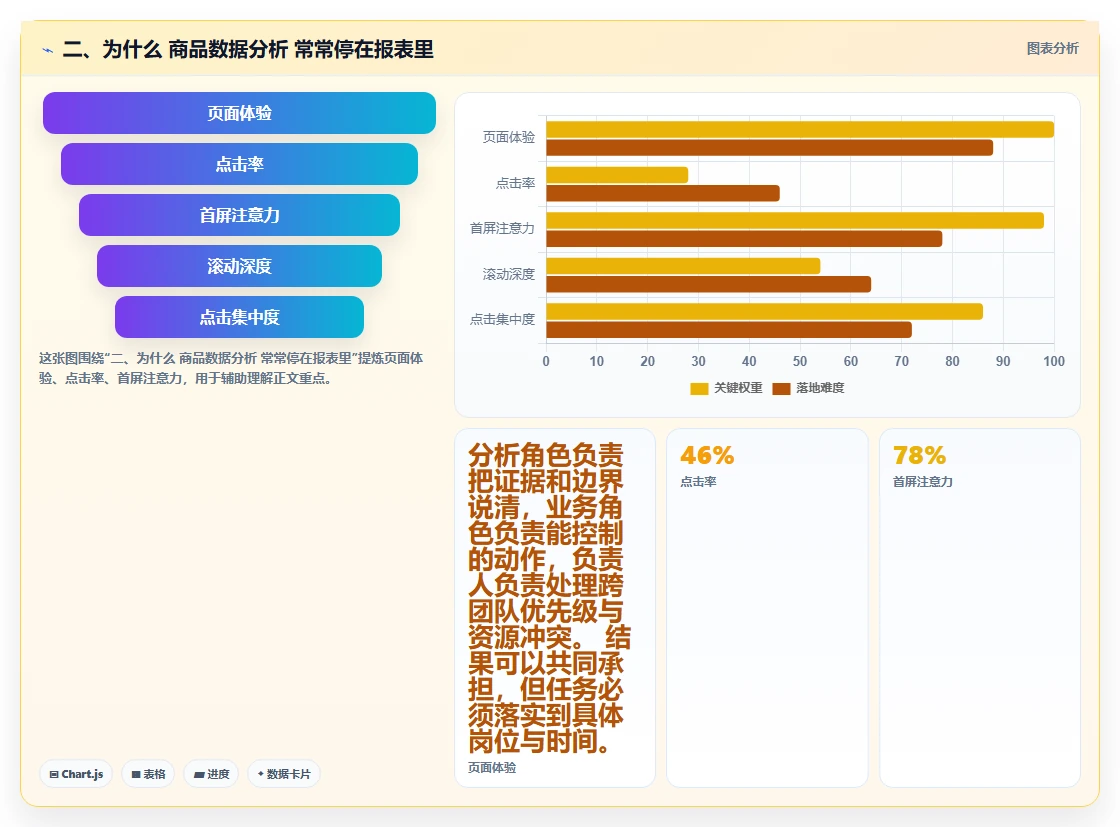Click the 关键权重 legend label

738,388
